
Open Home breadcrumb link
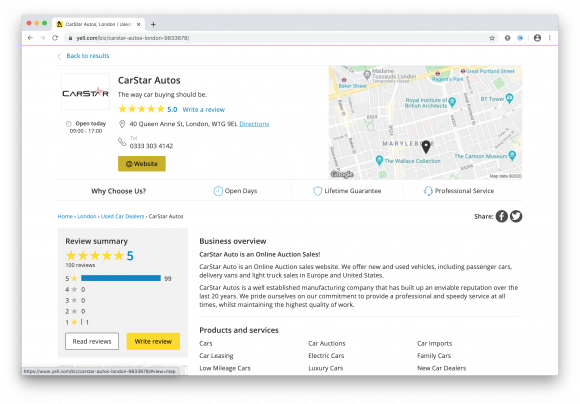(65, 216)
